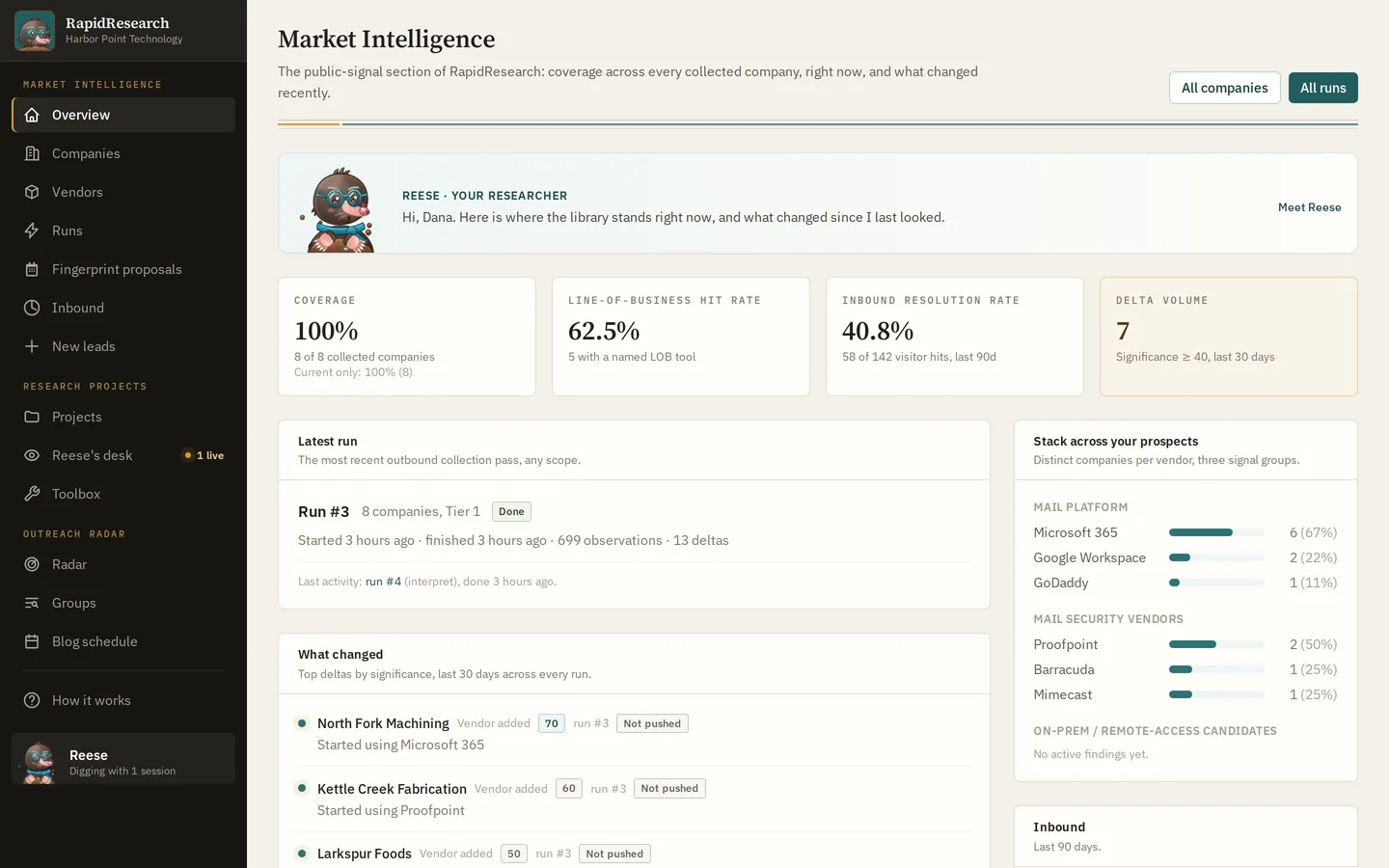1389x868 pixels.
Task: Click the Mimecast vendor row label
Action: coord(1063,694)
